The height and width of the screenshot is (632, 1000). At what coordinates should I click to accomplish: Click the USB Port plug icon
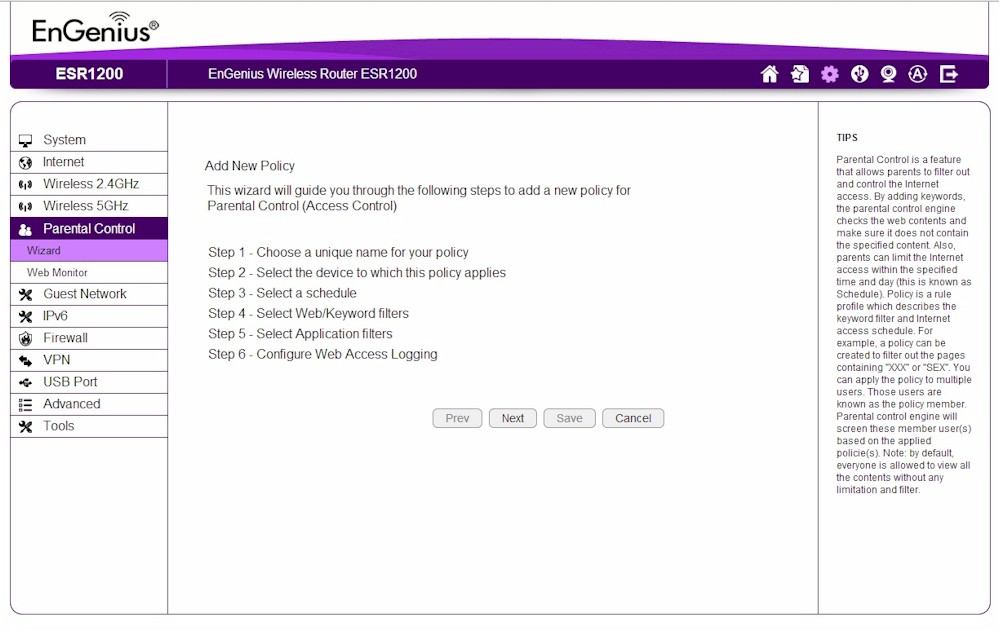pos(26,383)
